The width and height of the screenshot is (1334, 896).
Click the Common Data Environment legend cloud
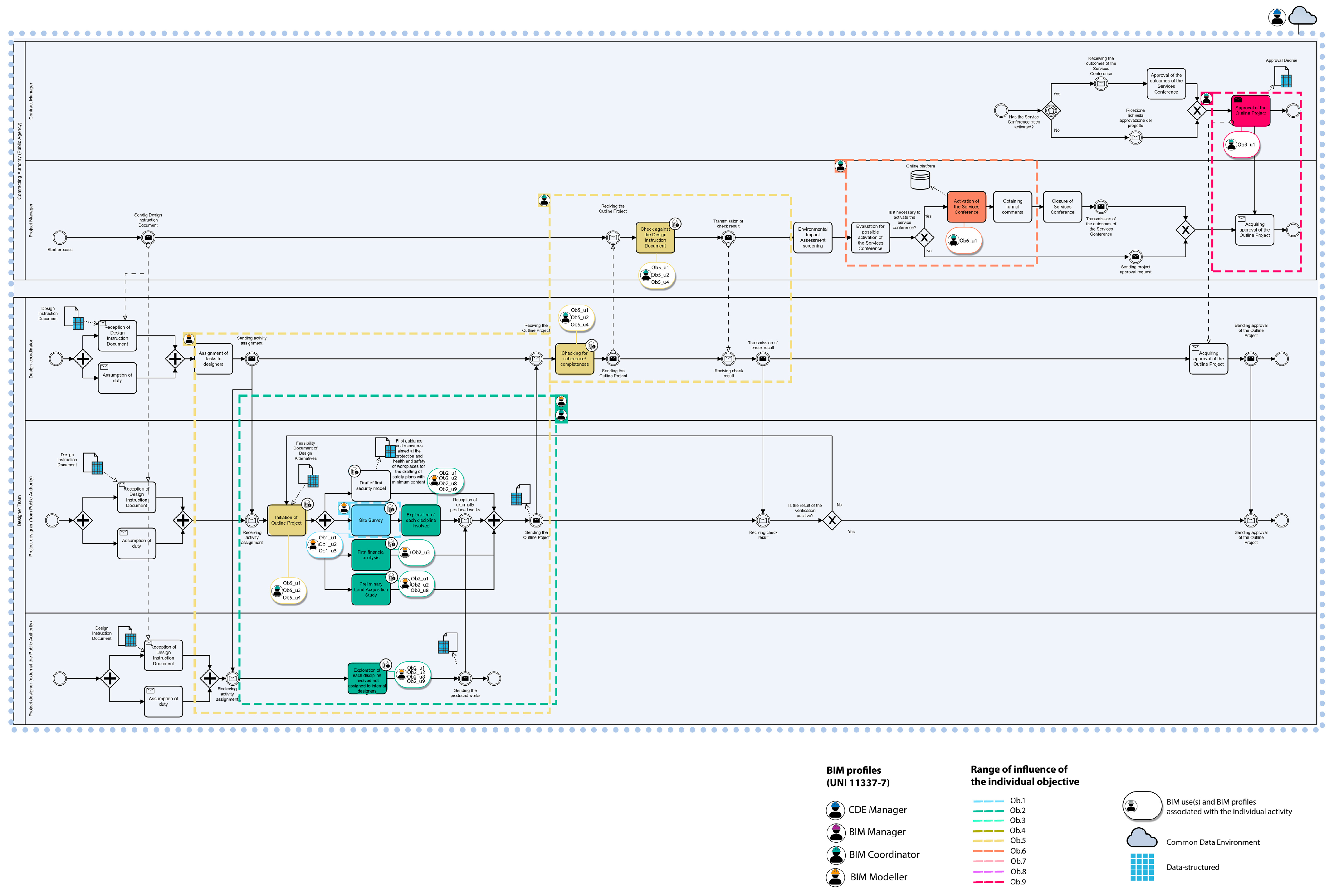1141,839
